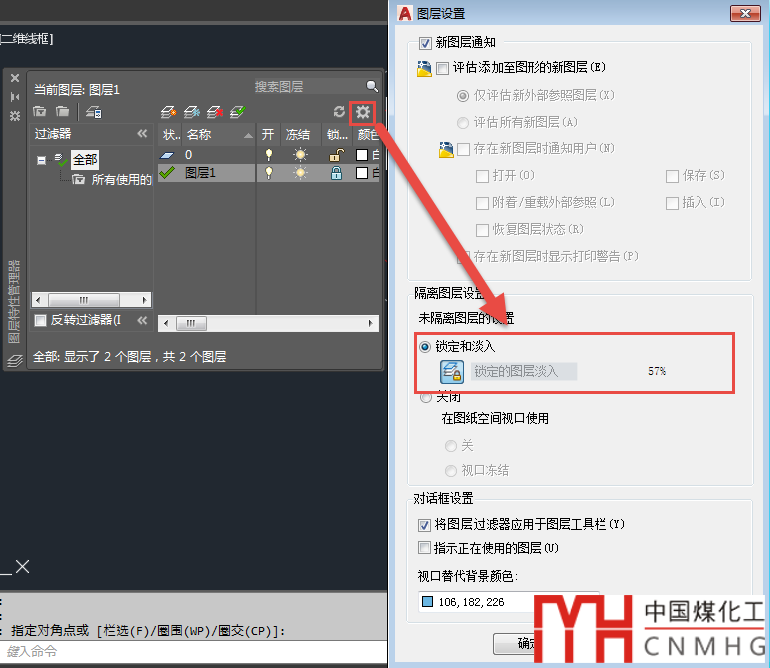
Task: Toggle freeze sun icon for layer 0
Action: pyautogui.click(x=300, y=155)
